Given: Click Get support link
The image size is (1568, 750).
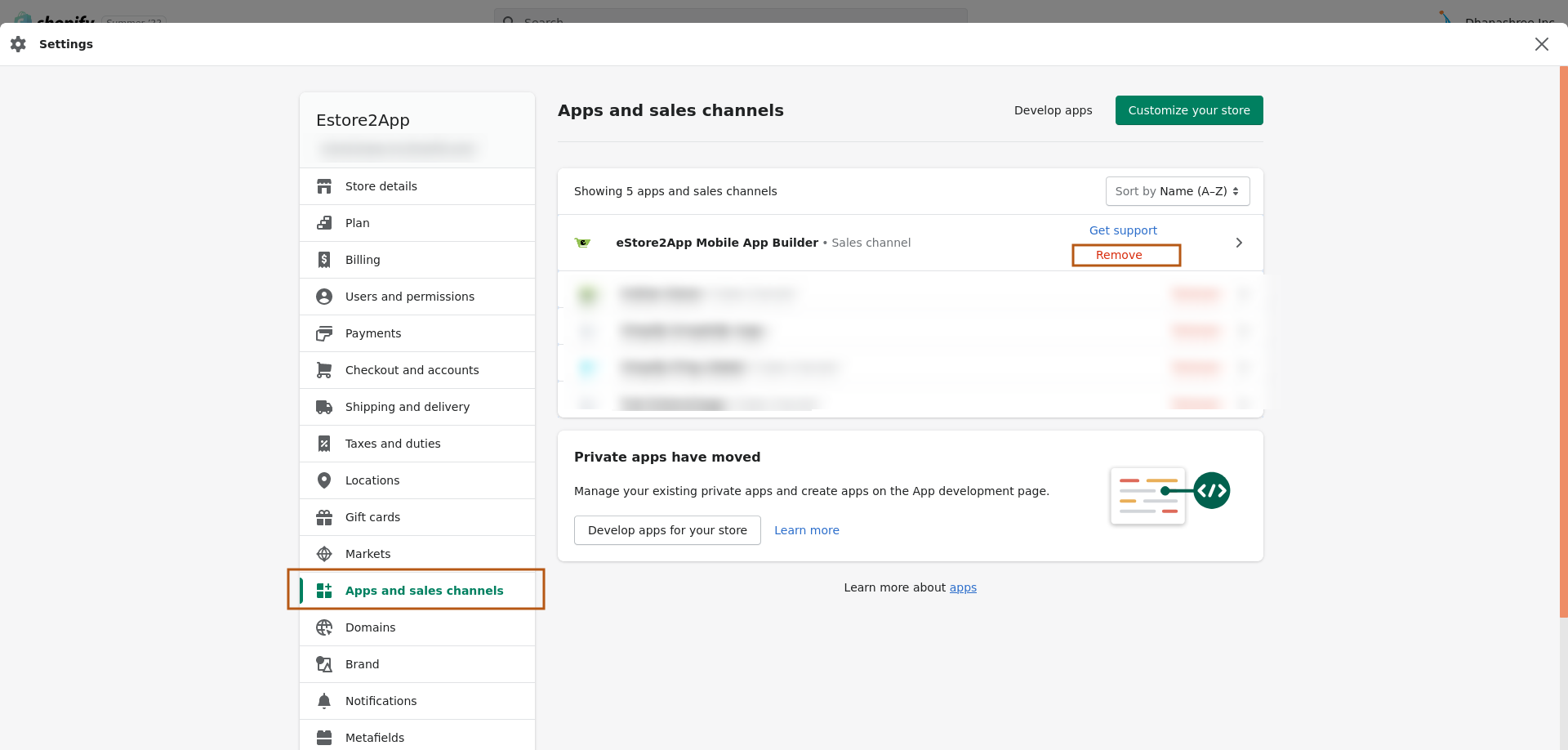Looking at the screenshot, I should [x=1123, y=230].
